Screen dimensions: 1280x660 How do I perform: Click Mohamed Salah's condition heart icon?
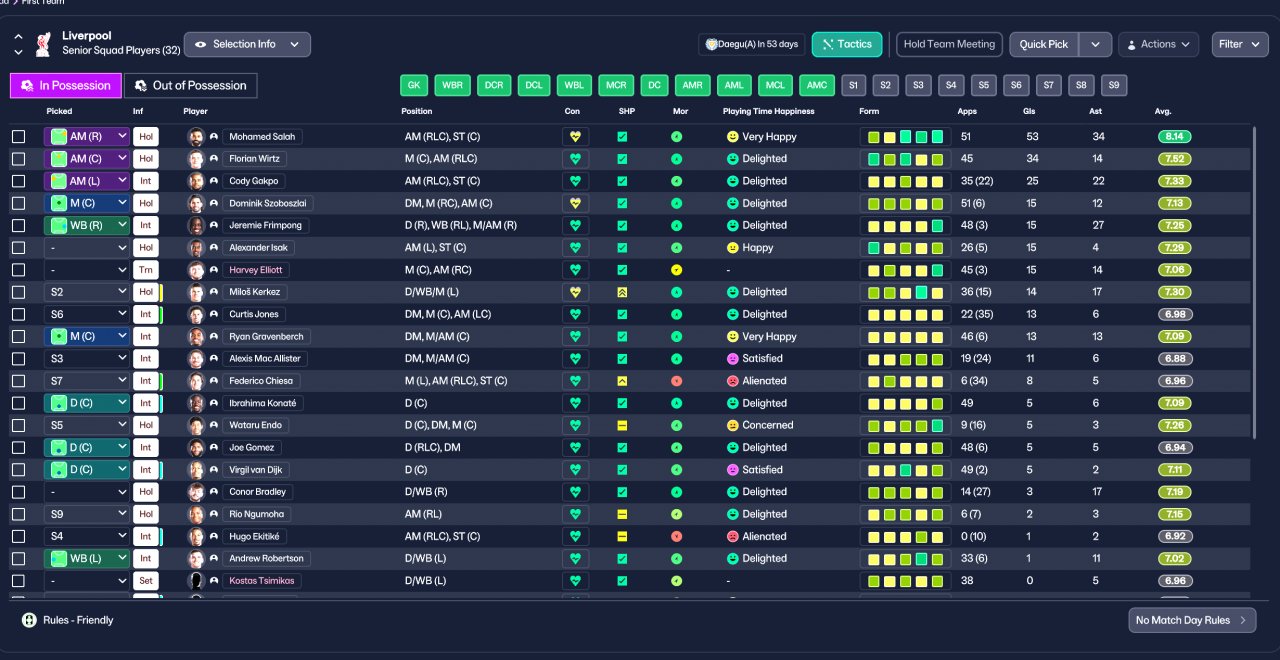[x=574, y=137]
